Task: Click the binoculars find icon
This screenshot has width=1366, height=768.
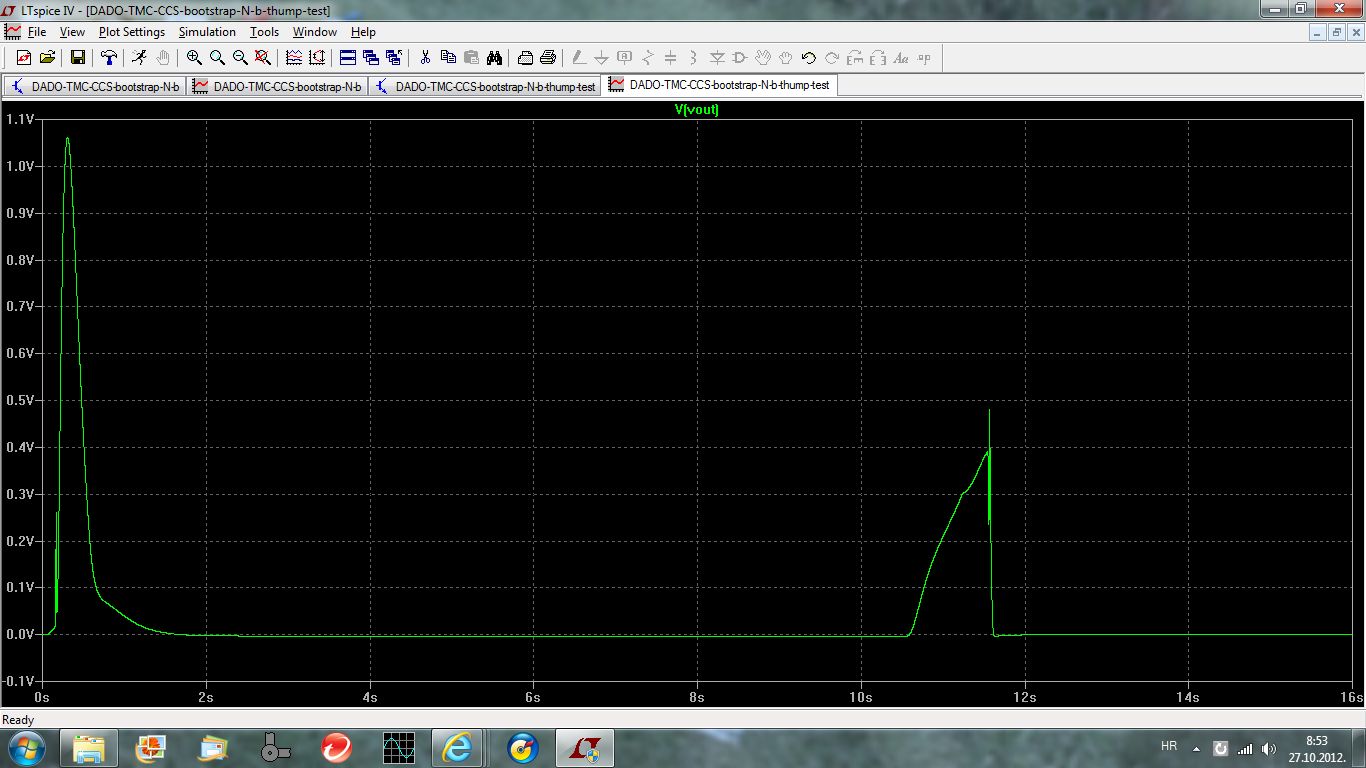Action: pyautogui.click(x=494, y=58)
